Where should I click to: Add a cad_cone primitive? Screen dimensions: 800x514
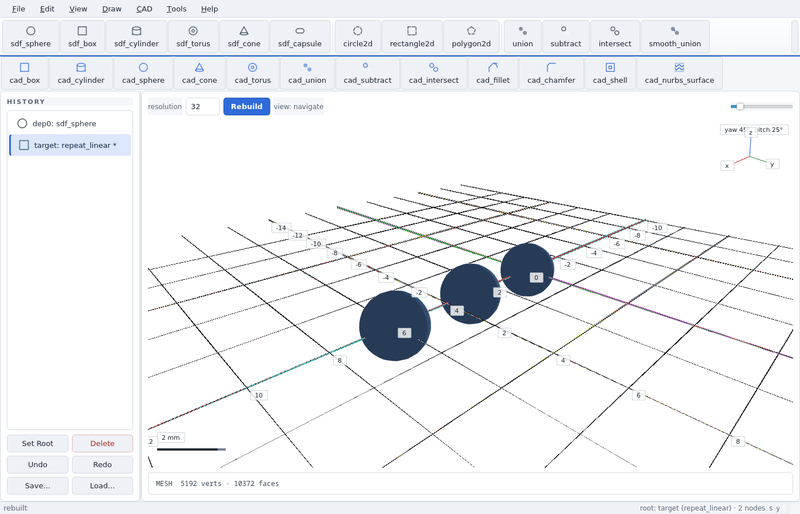click(199, 74)
